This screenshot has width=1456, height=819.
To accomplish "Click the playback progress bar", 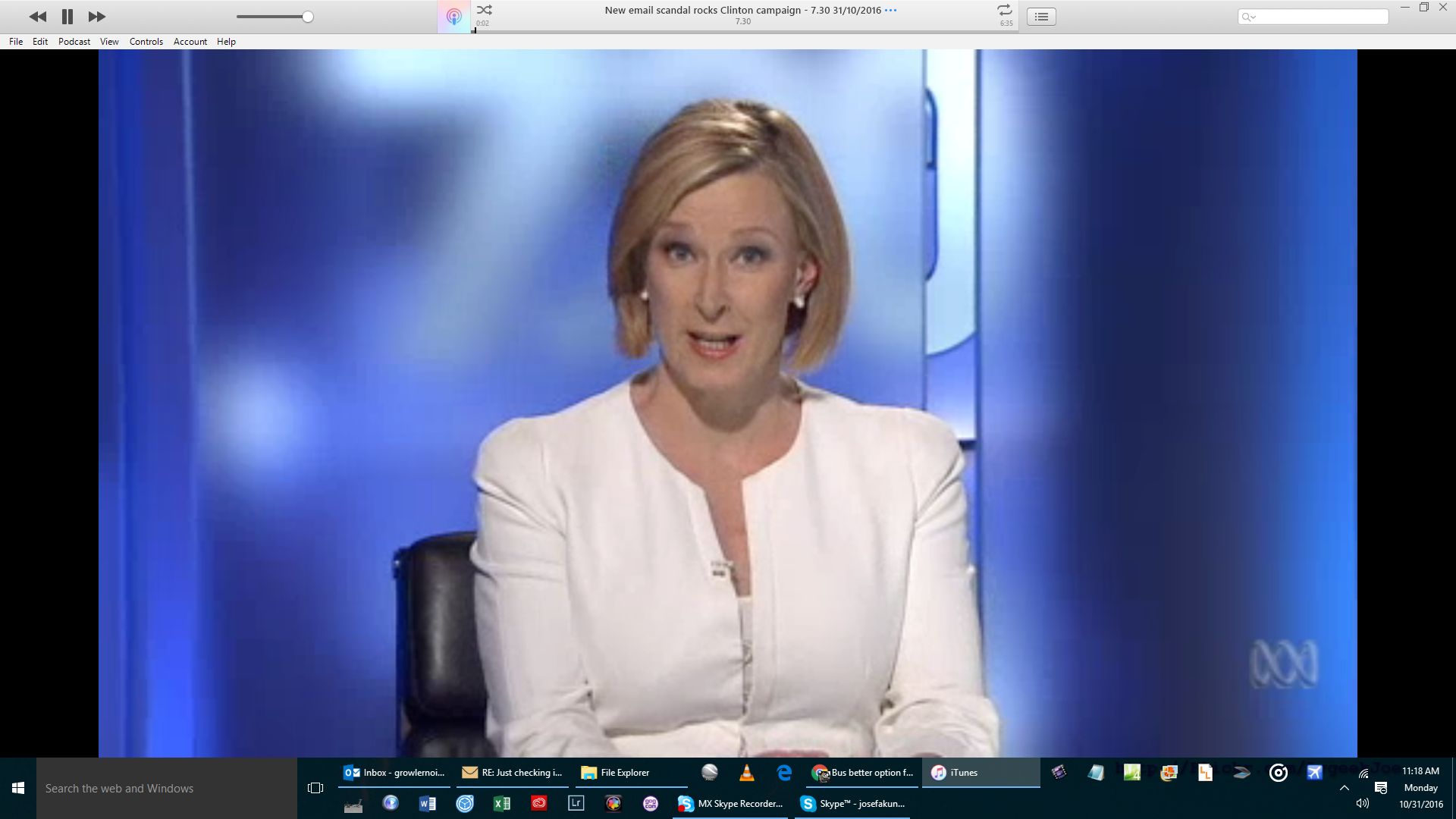I will click(743, 31).
